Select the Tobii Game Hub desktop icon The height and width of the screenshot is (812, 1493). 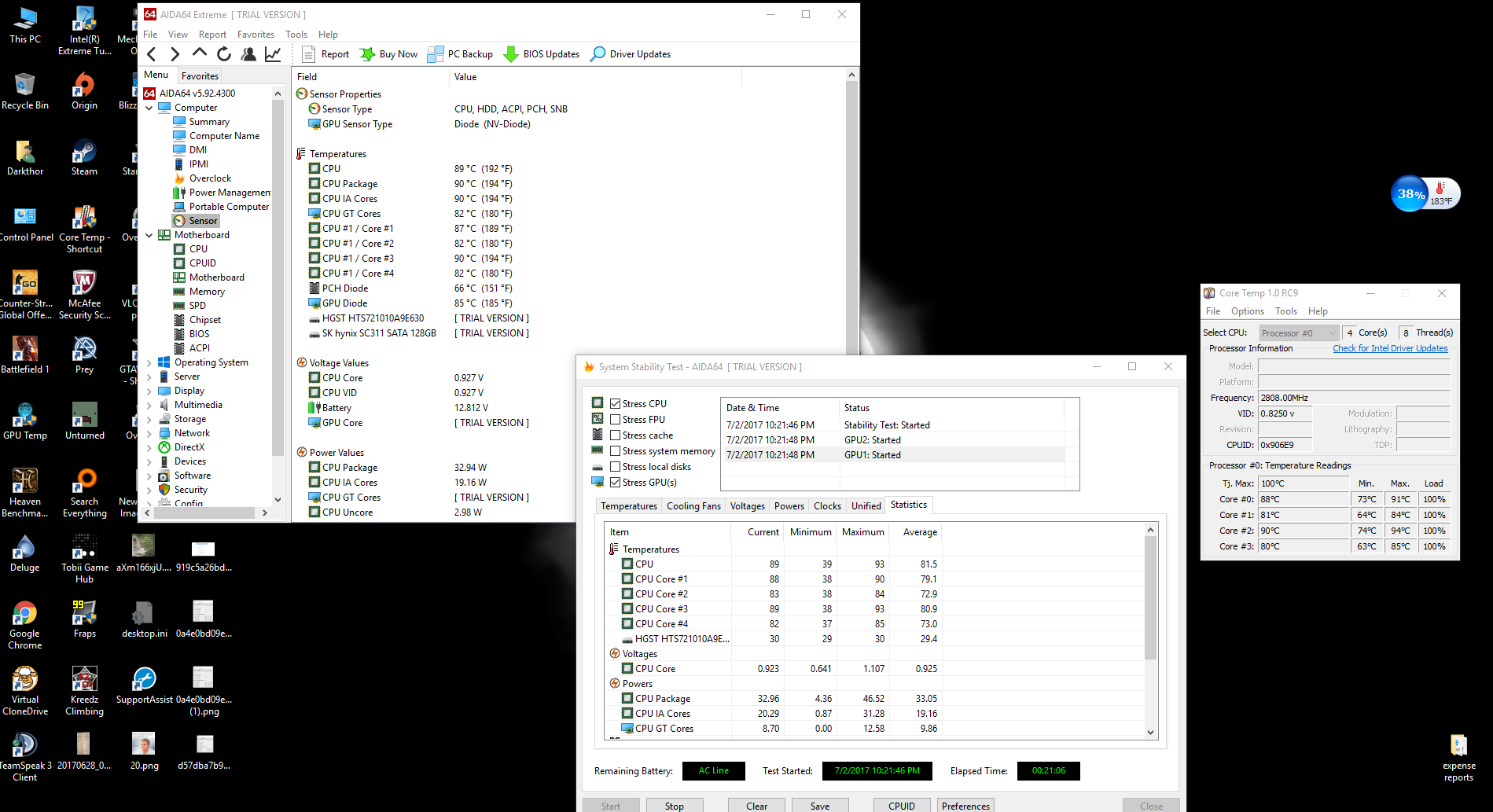pos(84,560)
